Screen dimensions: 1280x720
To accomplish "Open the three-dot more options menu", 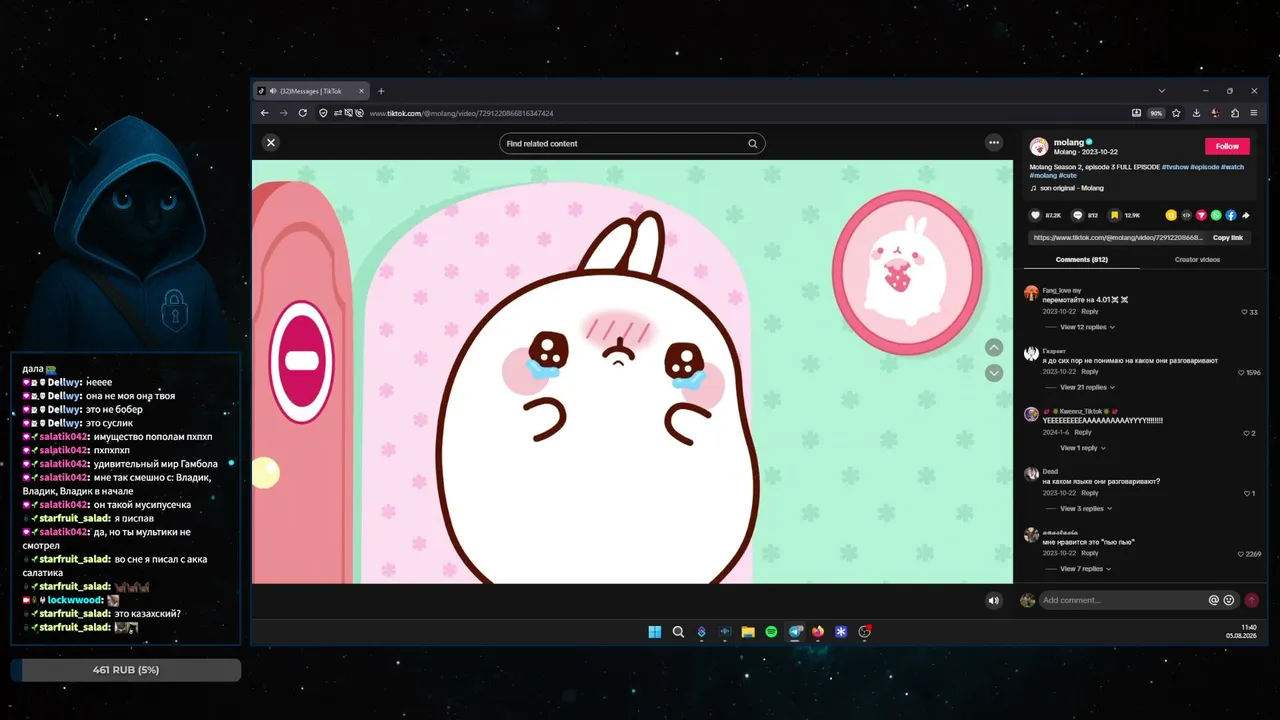I will 994,143.
